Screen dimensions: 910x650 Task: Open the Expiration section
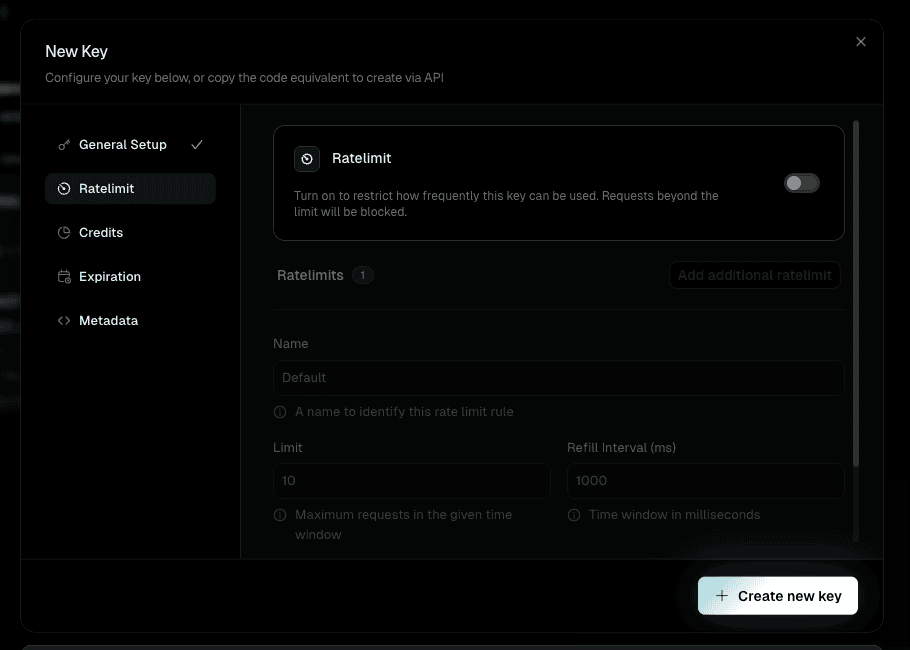click(x=110, y=276)
